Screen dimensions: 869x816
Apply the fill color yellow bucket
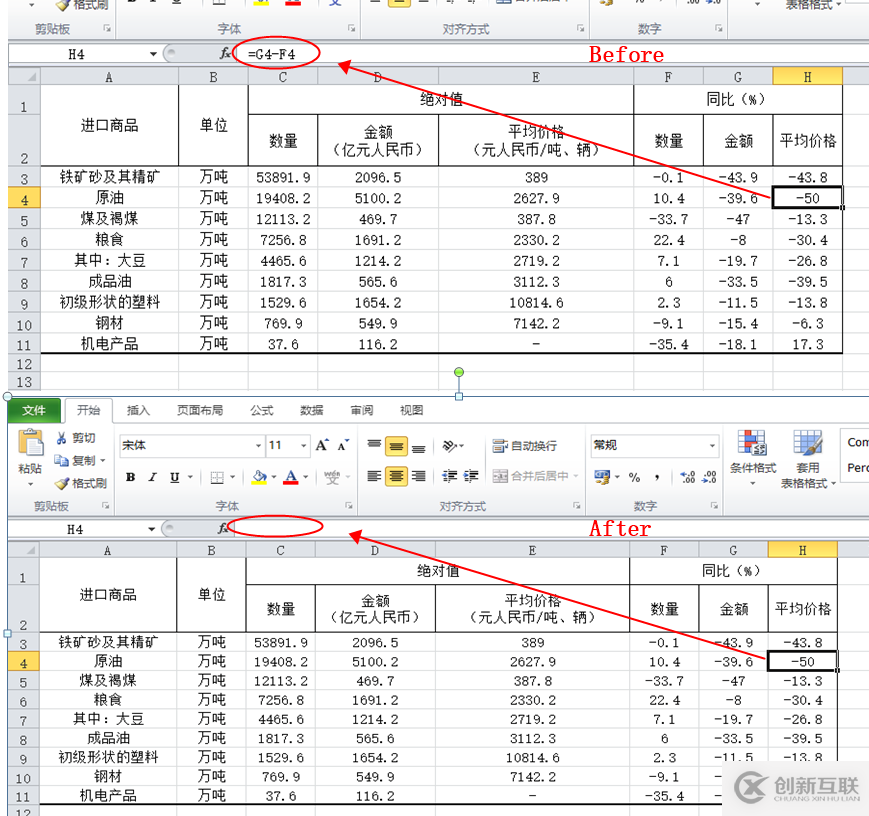click(x=259, y=477)
